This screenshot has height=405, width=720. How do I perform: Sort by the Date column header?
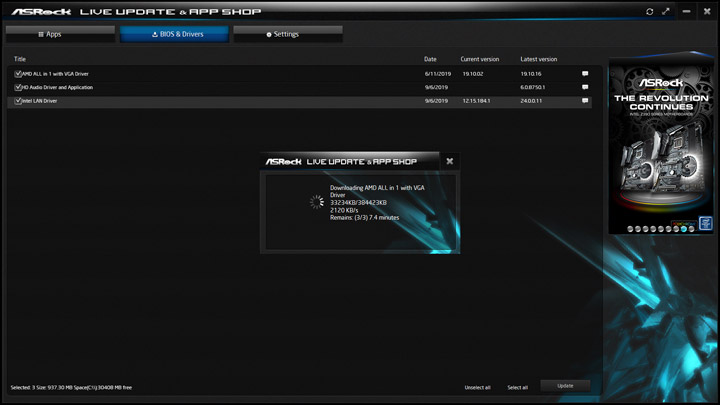[430, 59]
